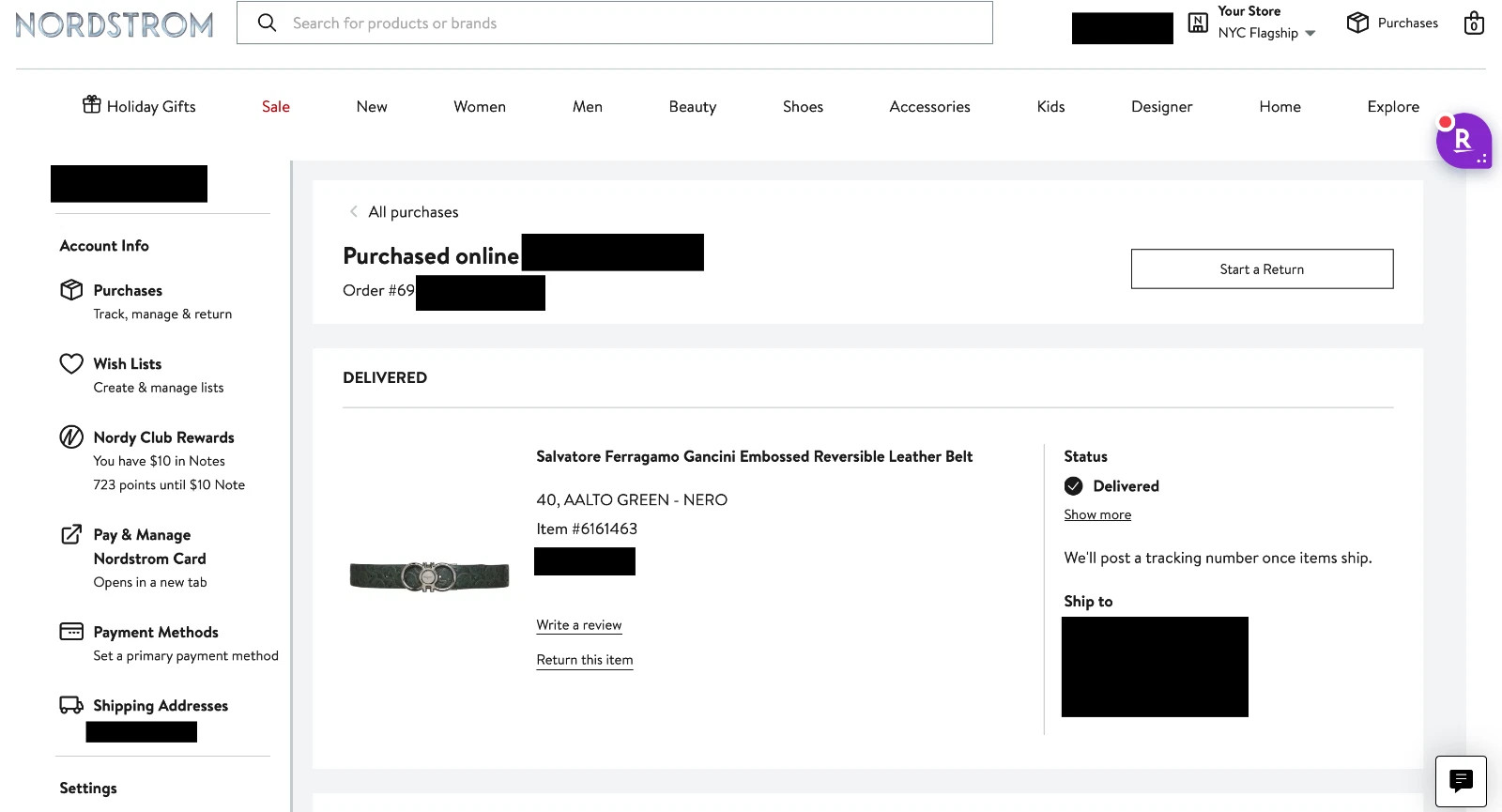Click the Write a review link
The height and width of the screenshot is (812, 1502).
[x=579, y=625]
